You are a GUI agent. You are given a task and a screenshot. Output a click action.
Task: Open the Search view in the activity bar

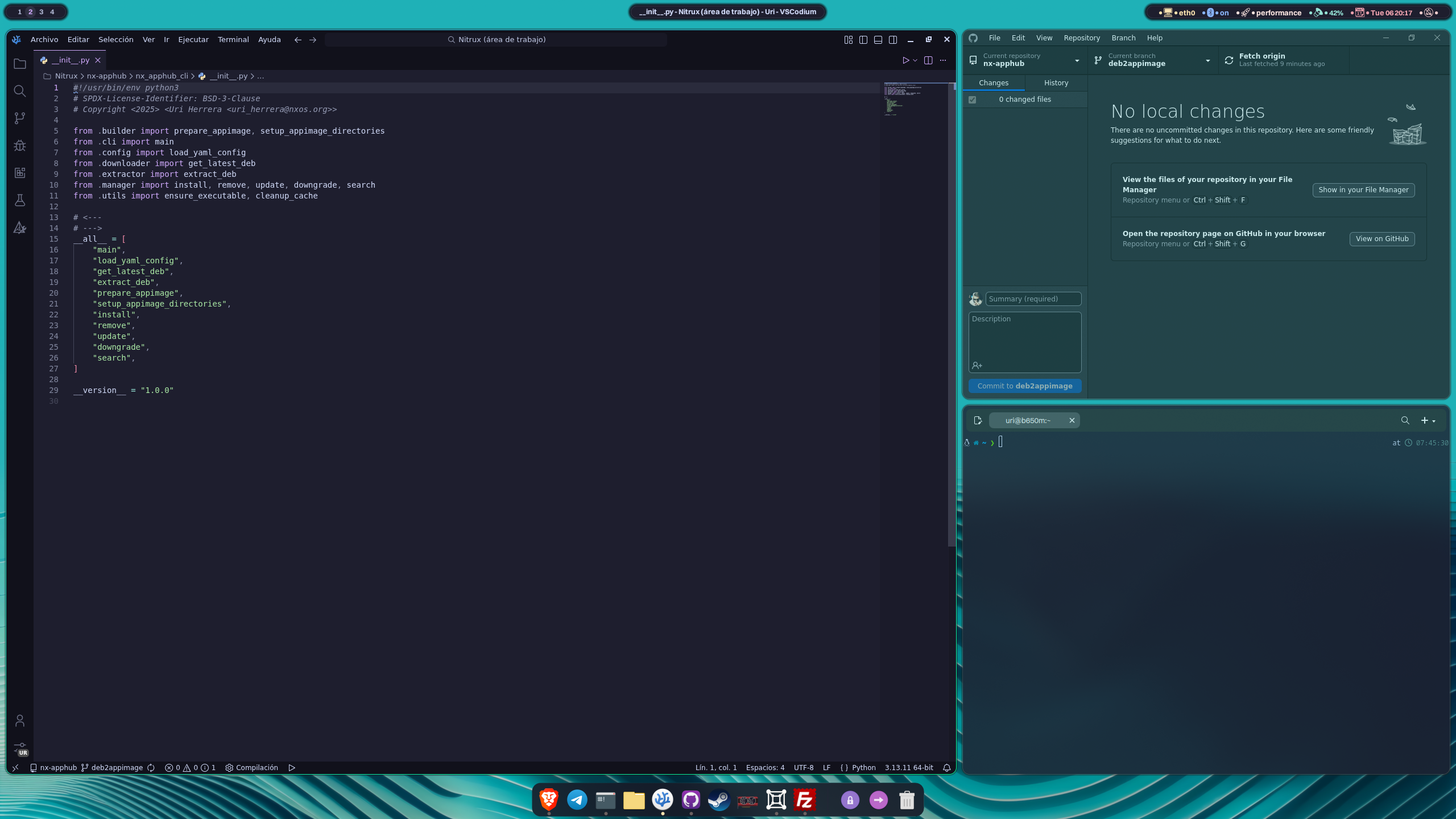20,91
